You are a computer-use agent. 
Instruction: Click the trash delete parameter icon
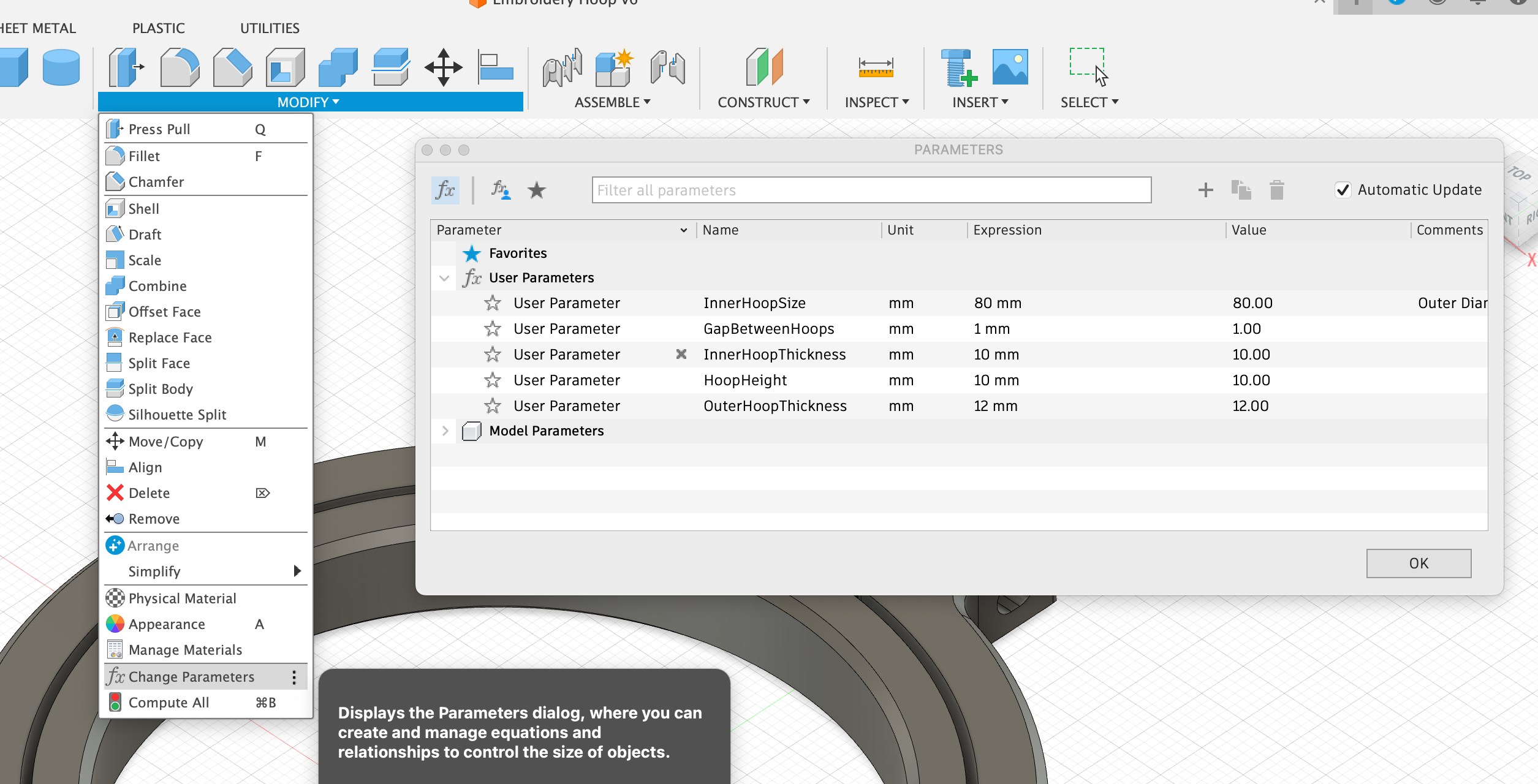[1277, 190]
